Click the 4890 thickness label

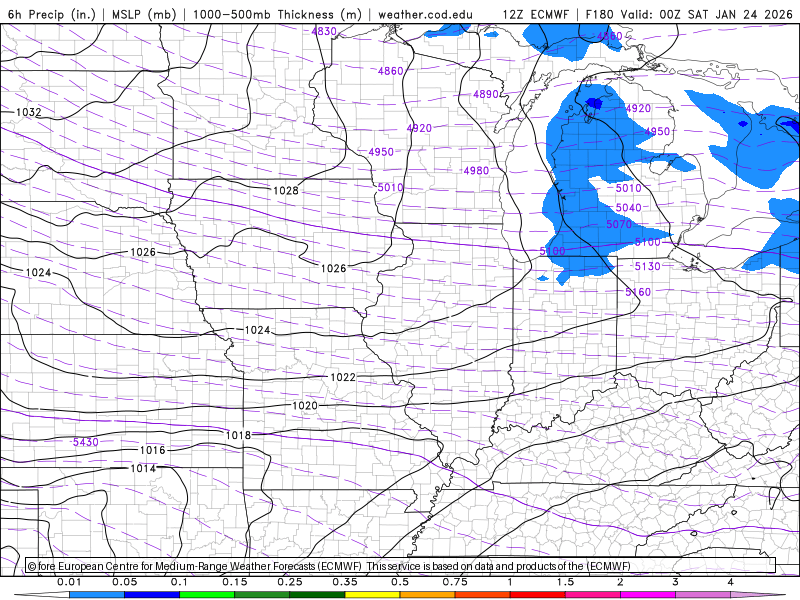486,94
